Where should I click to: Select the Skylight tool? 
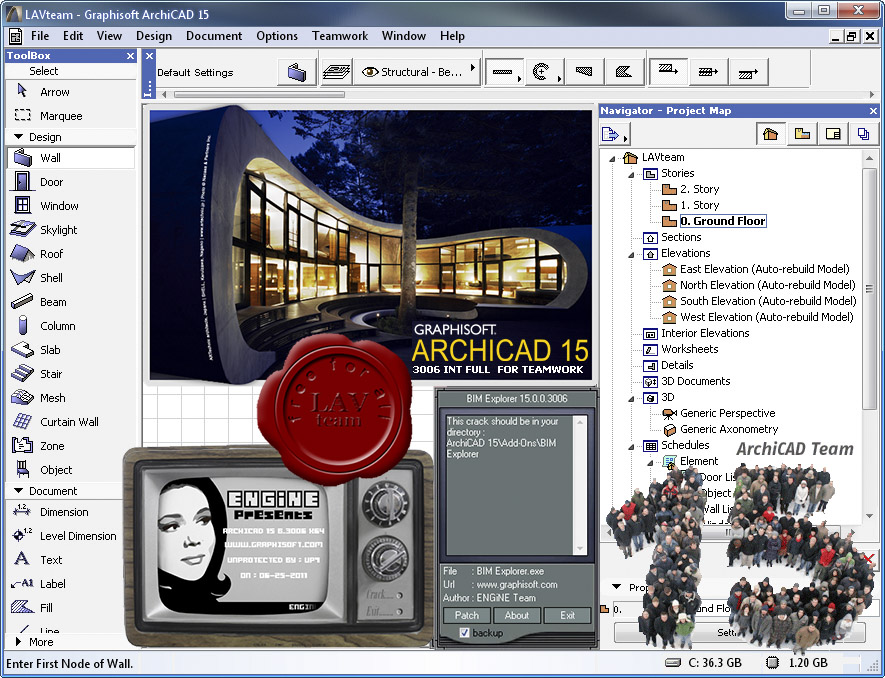pyautogui.click(x=71, y=230)
